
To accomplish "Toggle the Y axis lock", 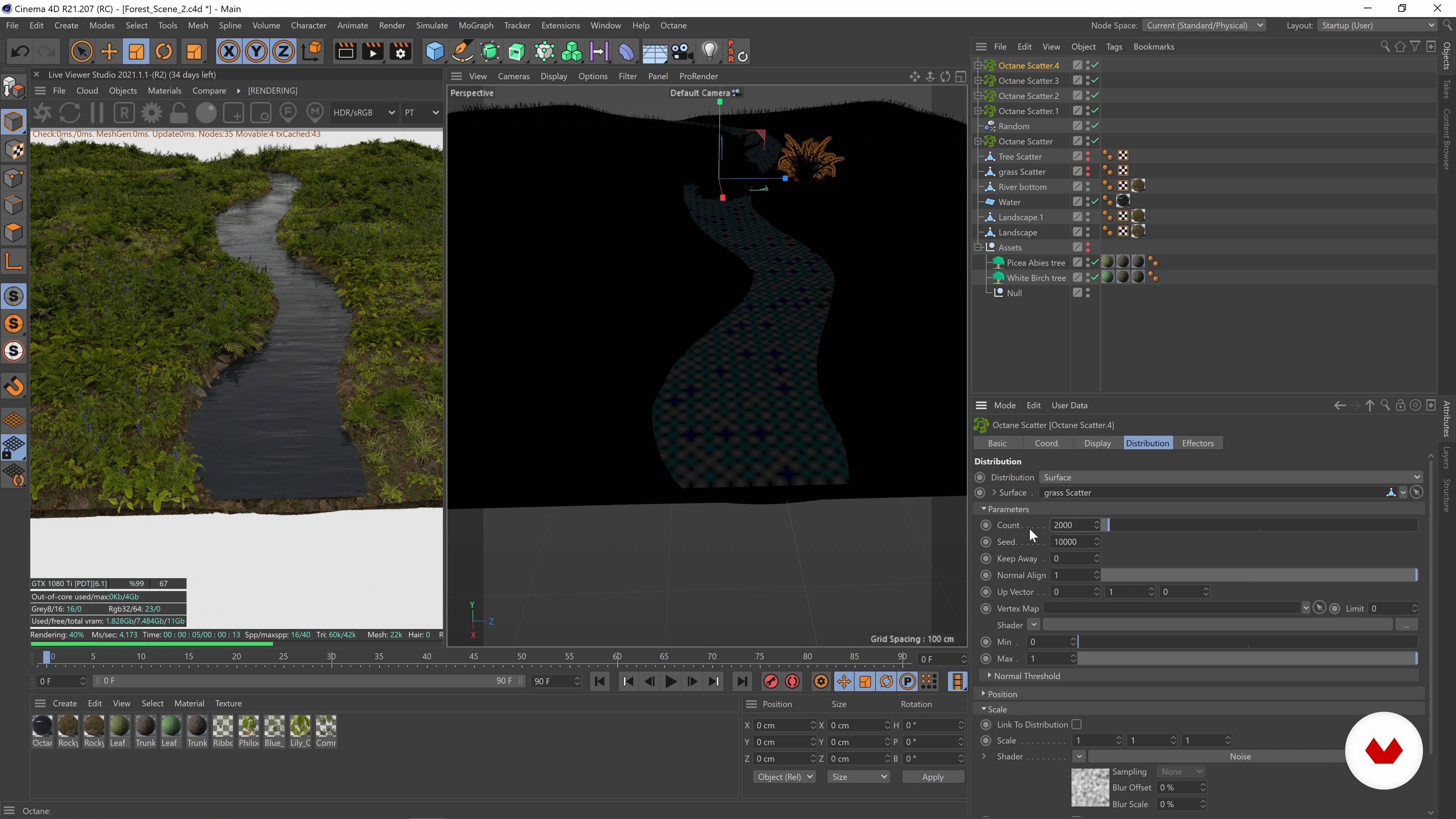I will pyautogui.click(x=256, y=52).
